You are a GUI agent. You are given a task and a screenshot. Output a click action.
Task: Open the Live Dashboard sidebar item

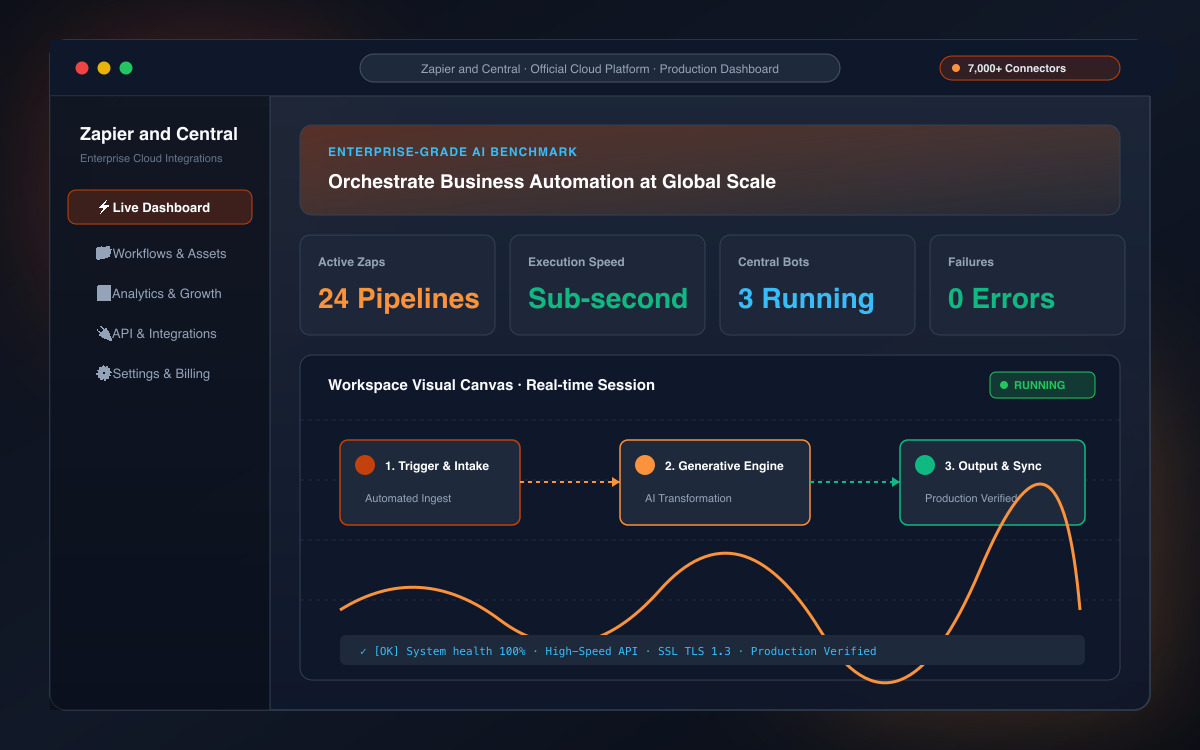pos(160,207)
